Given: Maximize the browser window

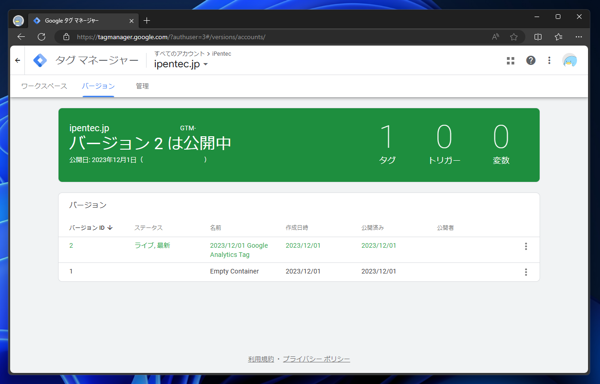Looking at the screenshot, I should click(x=558, y=17).
